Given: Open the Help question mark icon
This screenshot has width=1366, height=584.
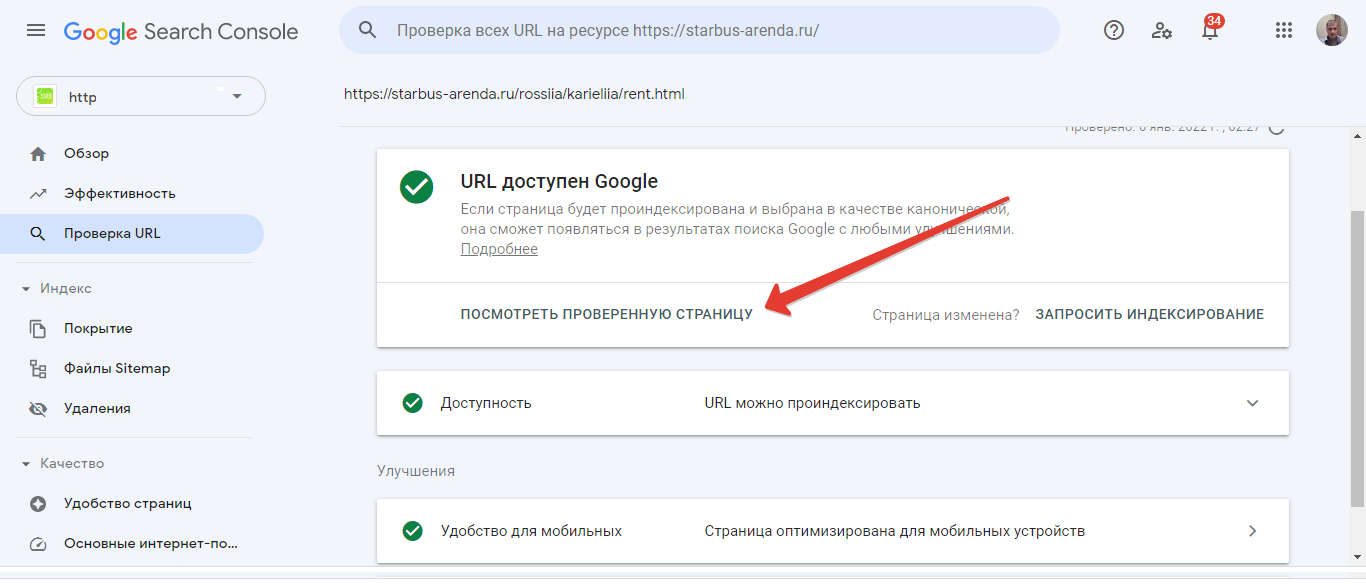Looking at the screenshot, I should [x=1114, y=30].
